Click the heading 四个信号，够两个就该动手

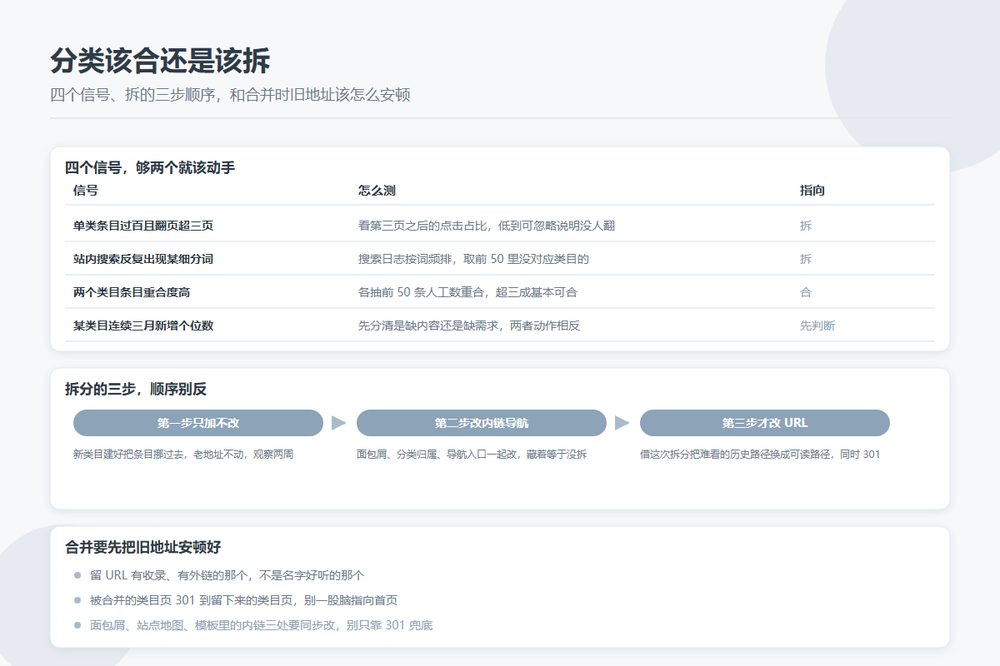tap(150, 168)
